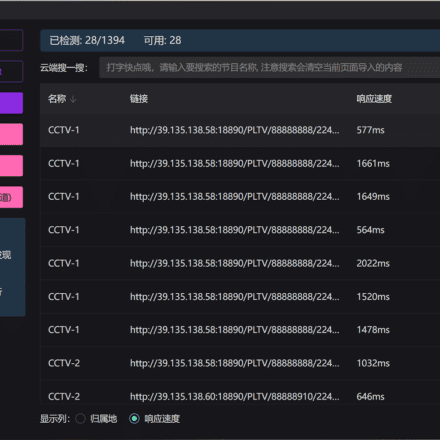Select the 646ms response speed cell
The height and width of the screenshot is (440, 440).
[370, 397]
